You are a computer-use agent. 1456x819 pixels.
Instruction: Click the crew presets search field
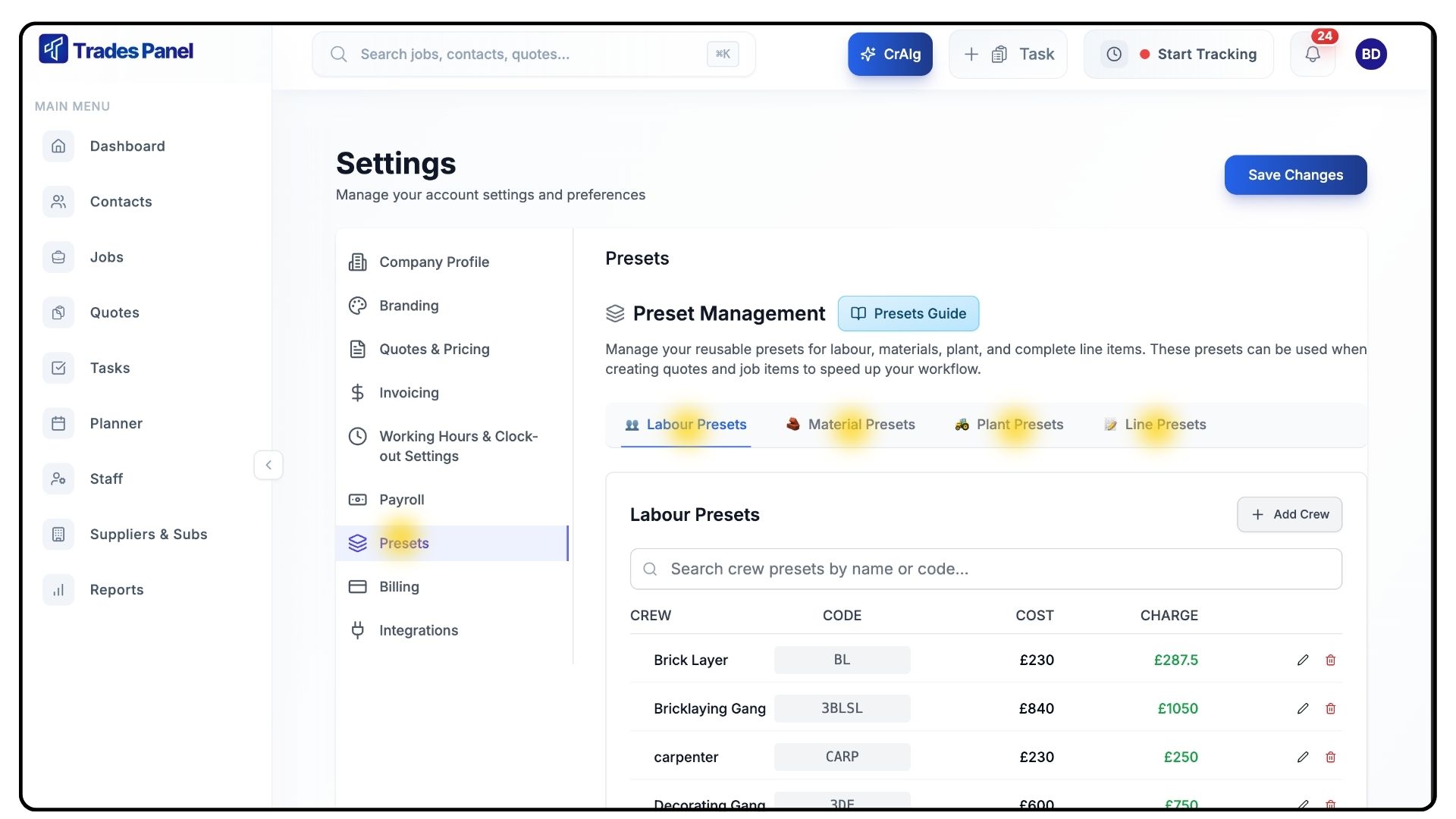pos(986,569)
